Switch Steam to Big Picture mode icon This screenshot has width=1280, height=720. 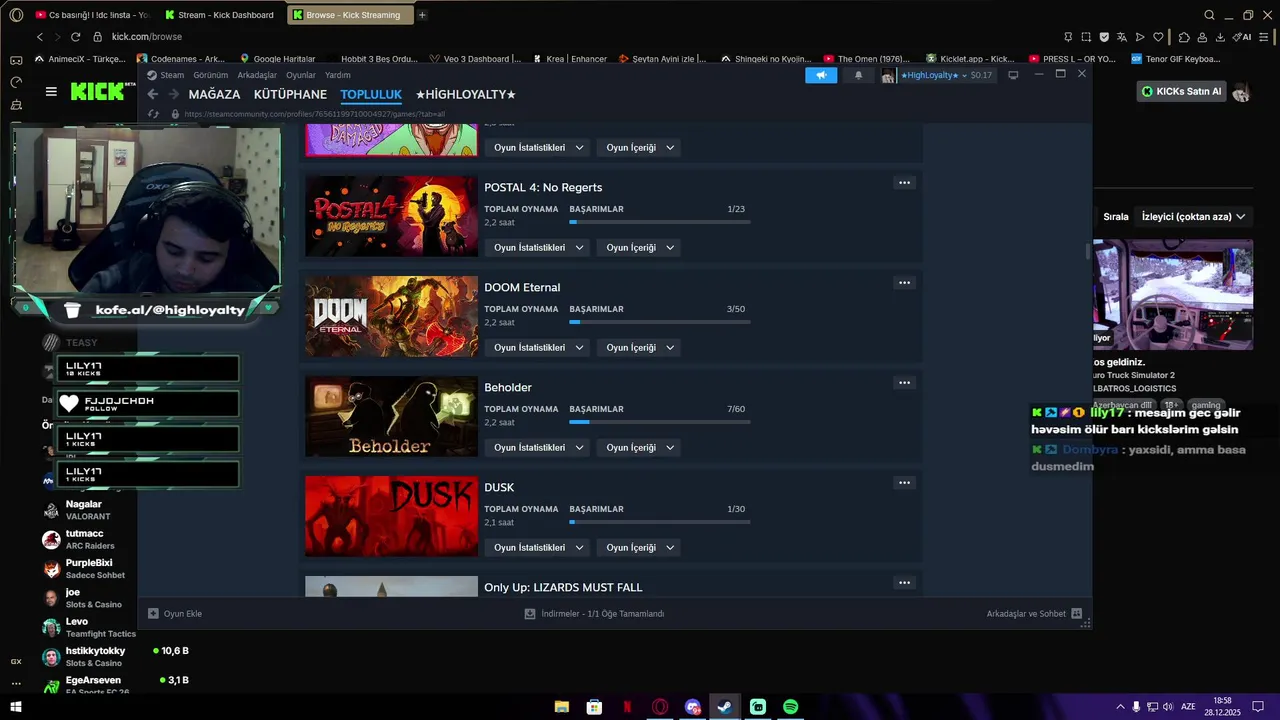tap(1013, 75)
